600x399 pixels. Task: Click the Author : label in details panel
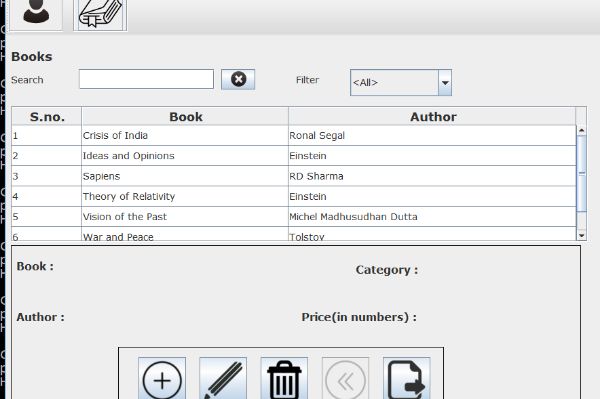[x=41, y=317]
